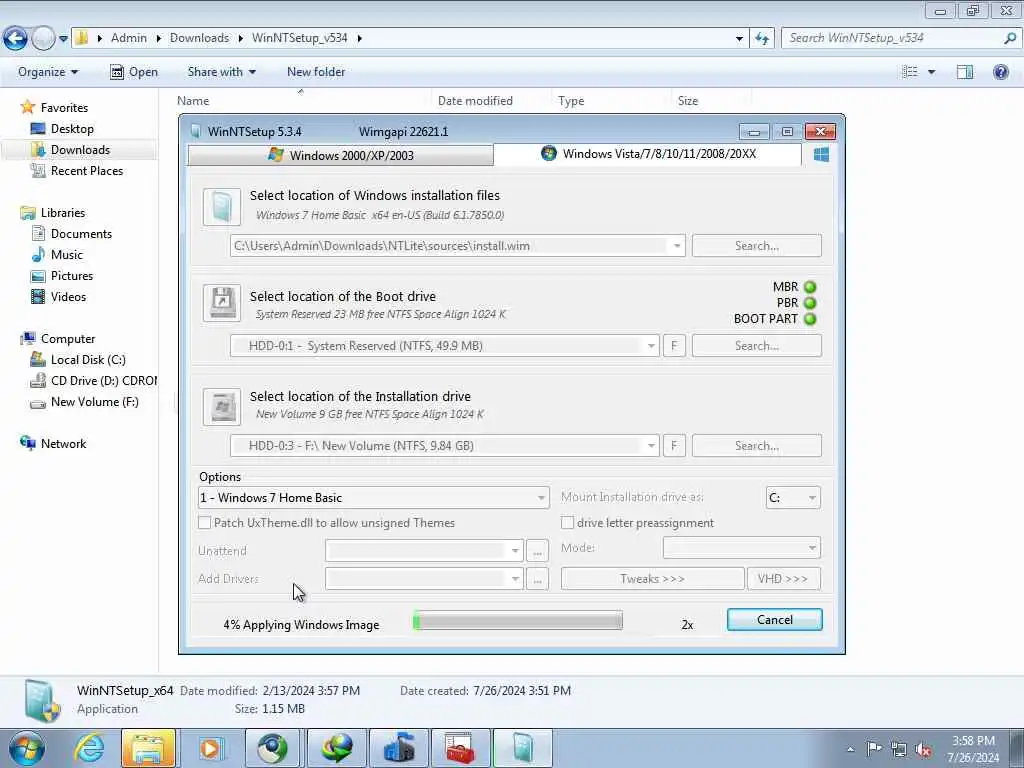Click the Explorer refresh button
This screenshot has height=768, width=1024.
click(x=762, y=39)
